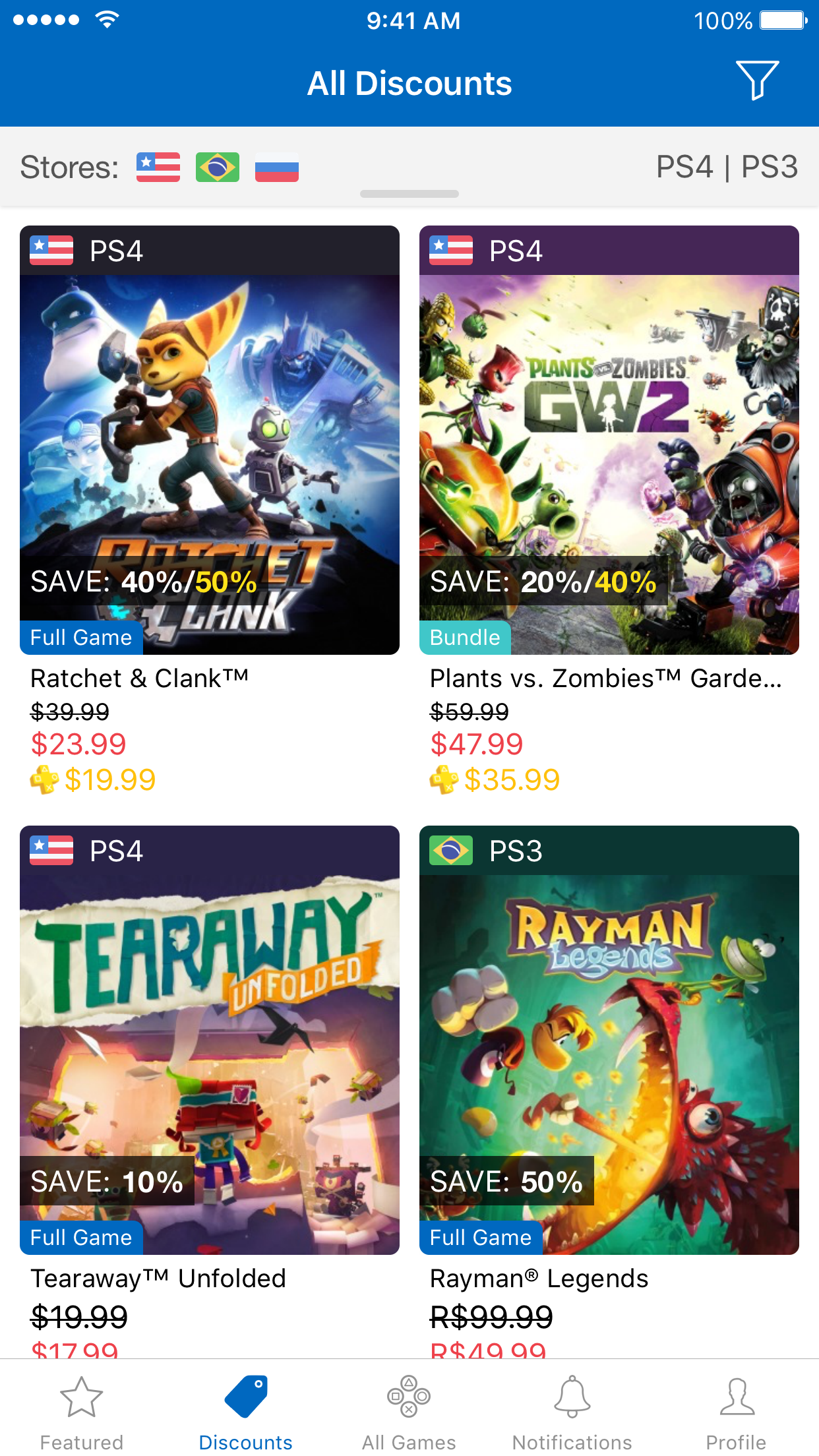
Task: Tap the Rayman Legends title link
Action: 539,1279
